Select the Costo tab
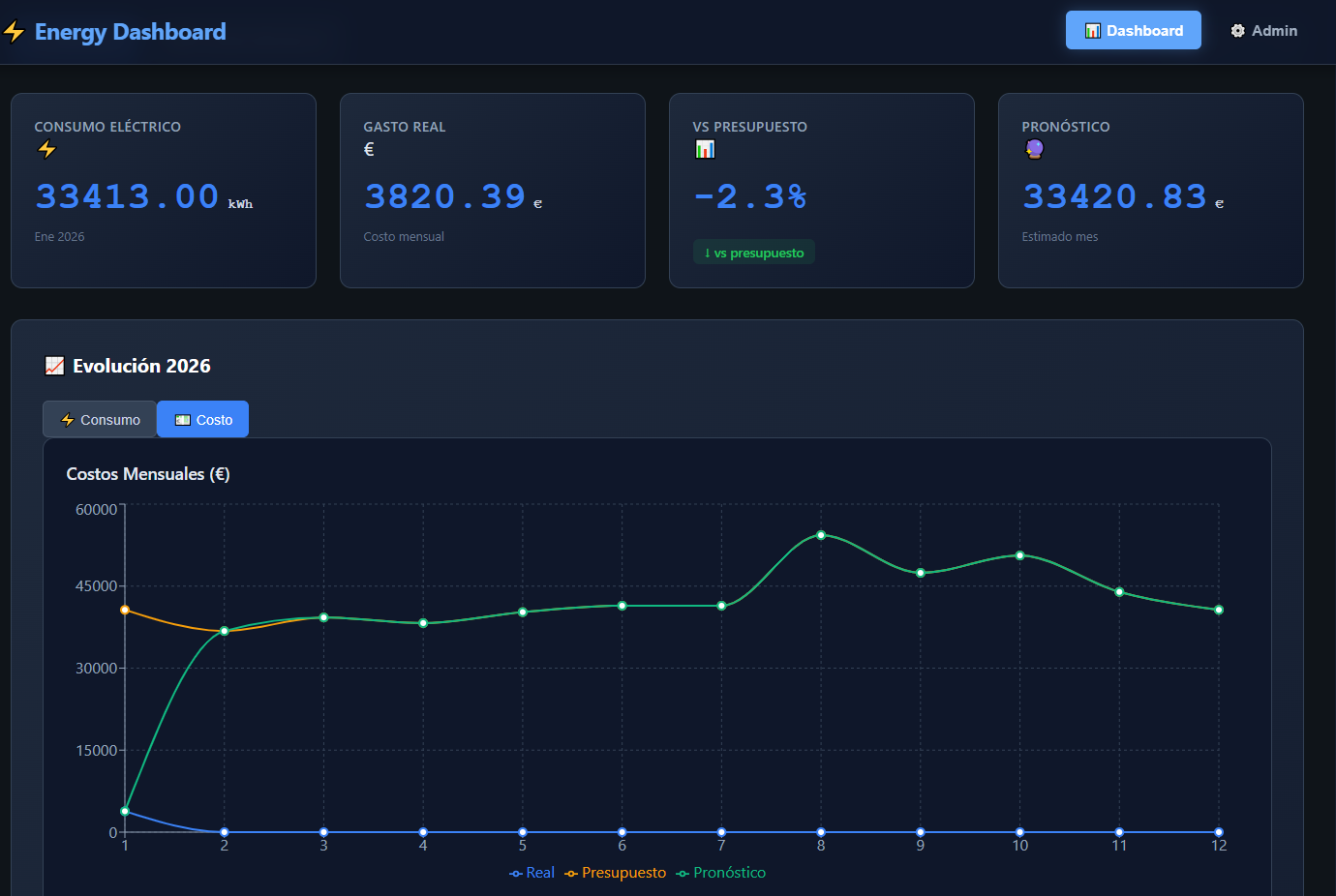Image resolution: width=1336 pixels, height=896 pixels. click(x=202, y=419)
